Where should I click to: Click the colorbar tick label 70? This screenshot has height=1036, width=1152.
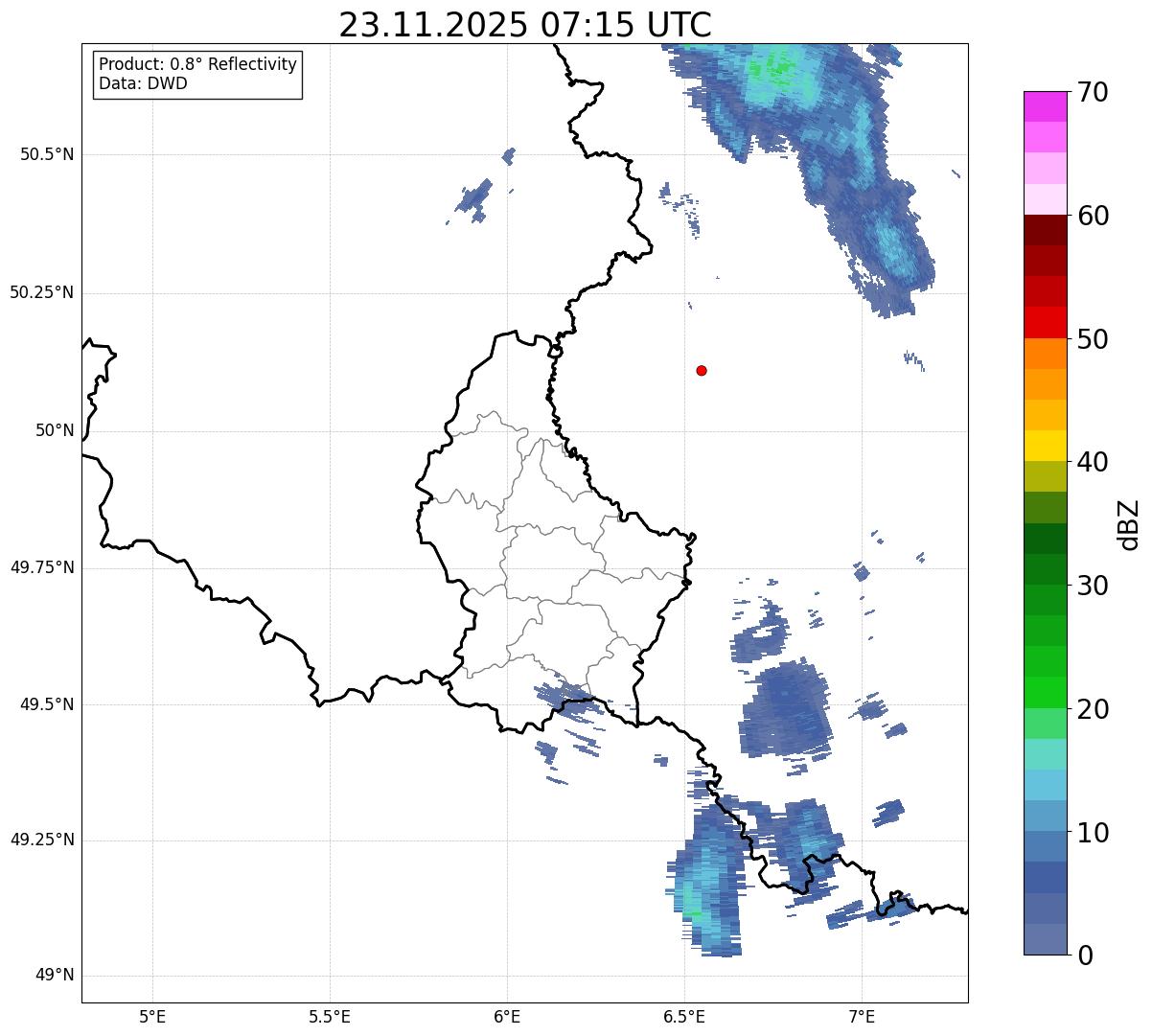click(1093, 92)
